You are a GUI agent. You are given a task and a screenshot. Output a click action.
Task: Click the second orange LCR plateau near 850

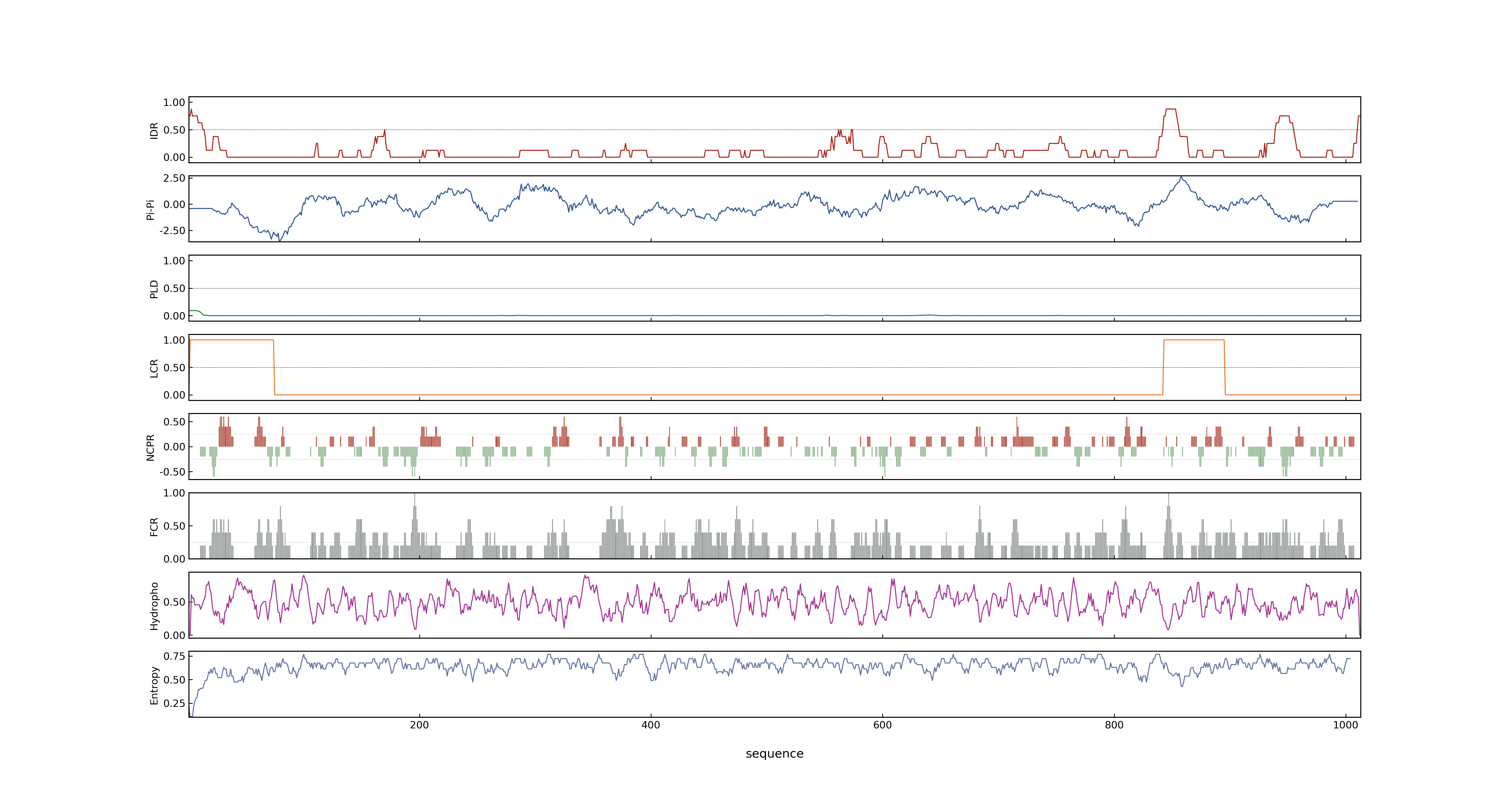(x=1194, y=340)
